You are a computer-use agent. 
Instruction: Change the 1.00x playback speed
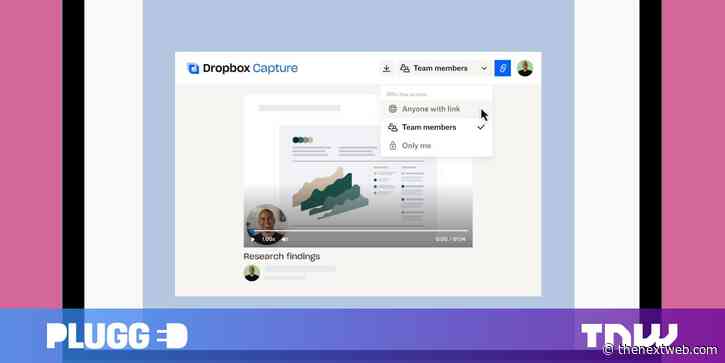pos(269,239)
